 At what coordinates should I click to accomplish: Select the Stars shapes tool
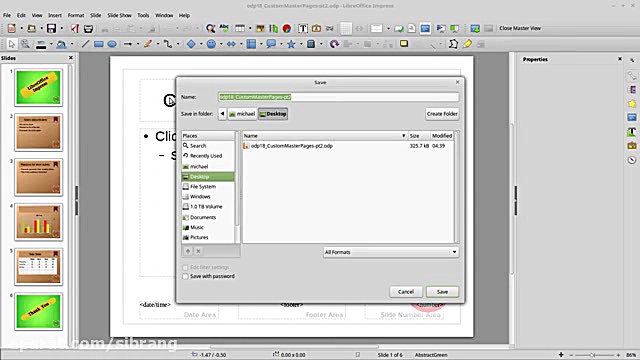pyautogui.click(x=291, y=44)
